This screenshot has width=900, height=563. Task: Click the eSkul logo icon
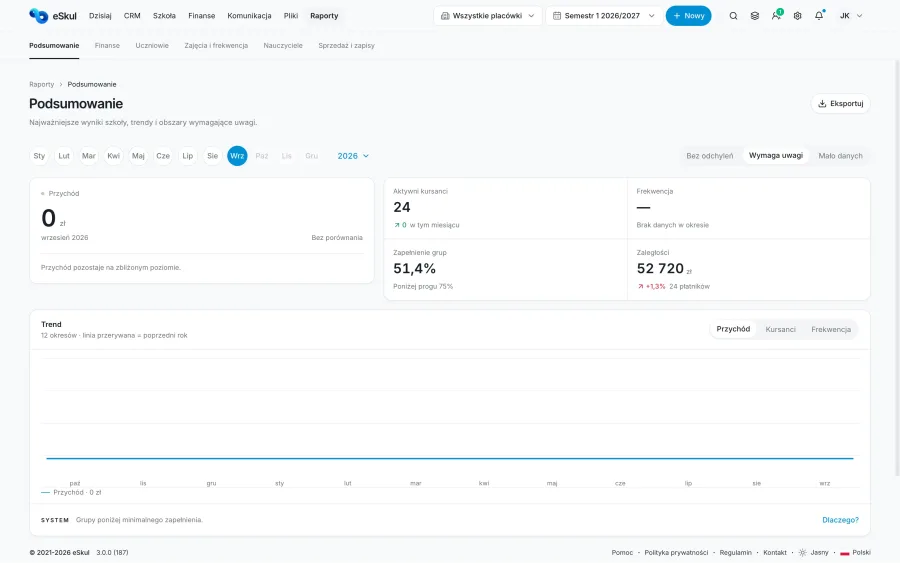(x=38, y=15)
